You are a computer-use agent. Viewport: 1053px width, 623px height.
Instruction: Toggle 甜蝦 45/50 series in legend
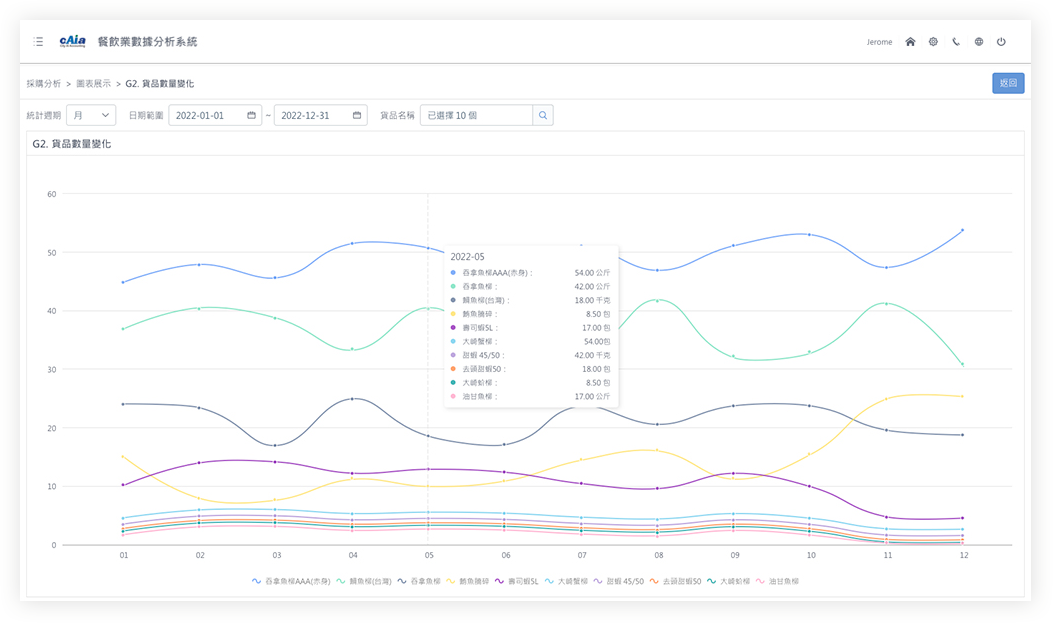pos(619,581)
